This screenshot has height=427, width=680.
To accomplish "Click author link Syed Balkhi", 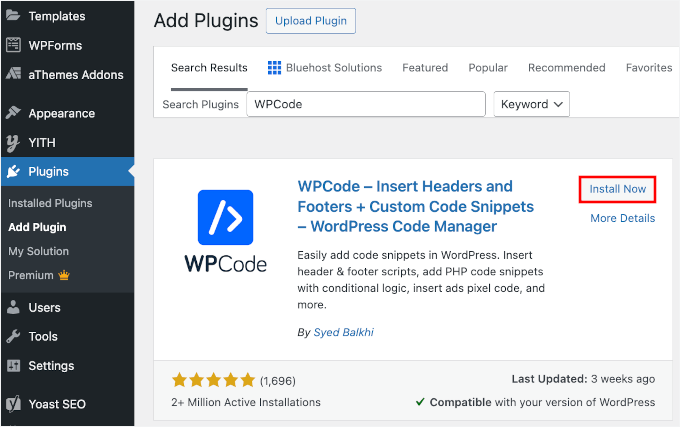I will (343, 332).
